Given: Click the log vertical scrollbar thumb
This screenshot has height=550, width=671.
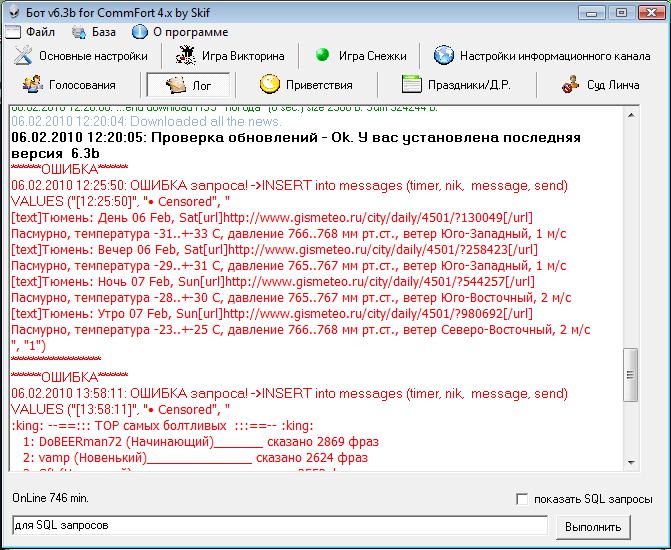Looking at the screenshot, I should [629, 373].
